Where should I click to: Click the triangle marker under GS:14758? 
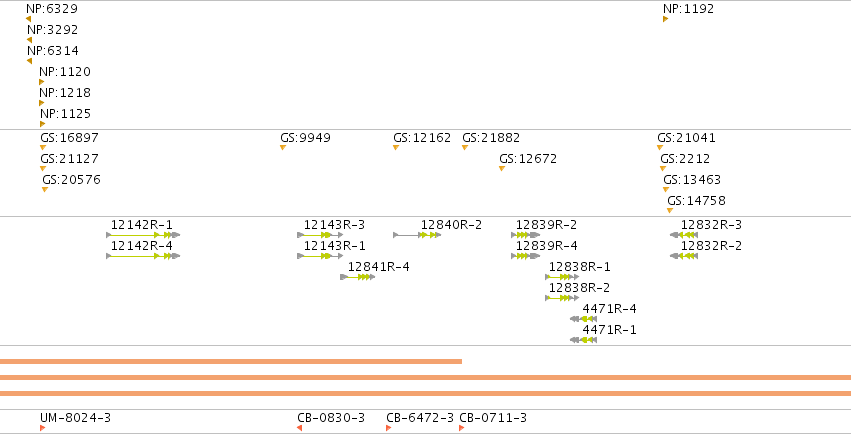coord(670,210)
